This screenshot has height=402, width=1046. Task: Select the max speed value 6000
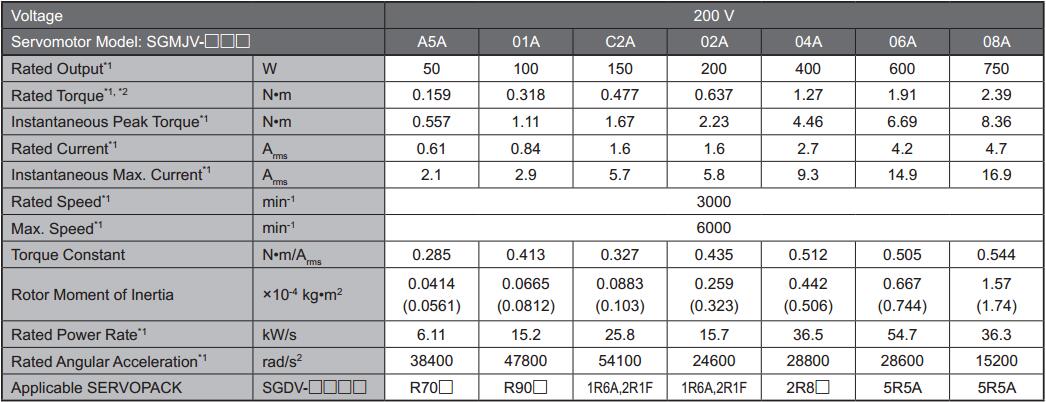[x=713, y=228]
